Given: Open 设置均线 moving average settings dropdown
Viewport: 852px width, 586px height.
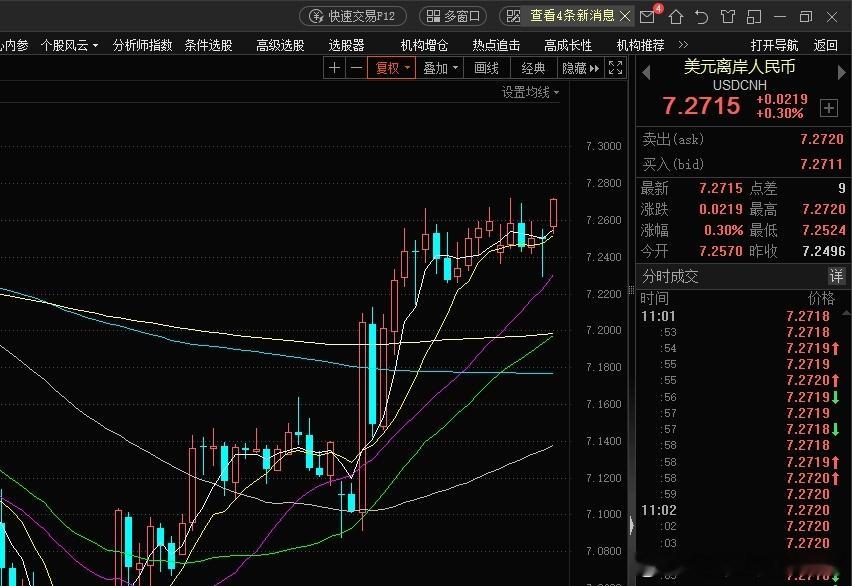Looking at the screenshot, I should click(530, 92).
